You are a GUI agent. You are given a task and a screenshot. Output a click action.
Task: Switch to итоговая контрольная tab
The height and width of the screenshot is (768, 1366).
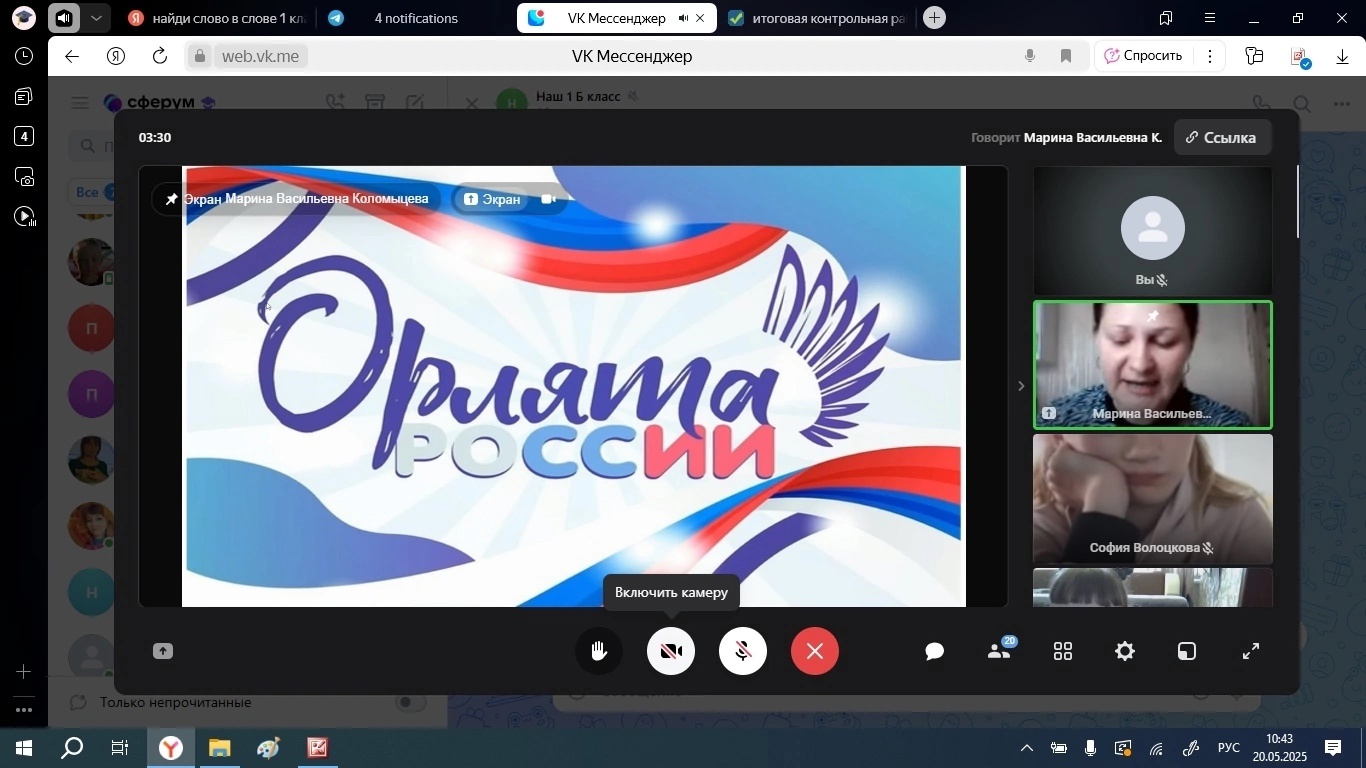click(x=816, y=18)
